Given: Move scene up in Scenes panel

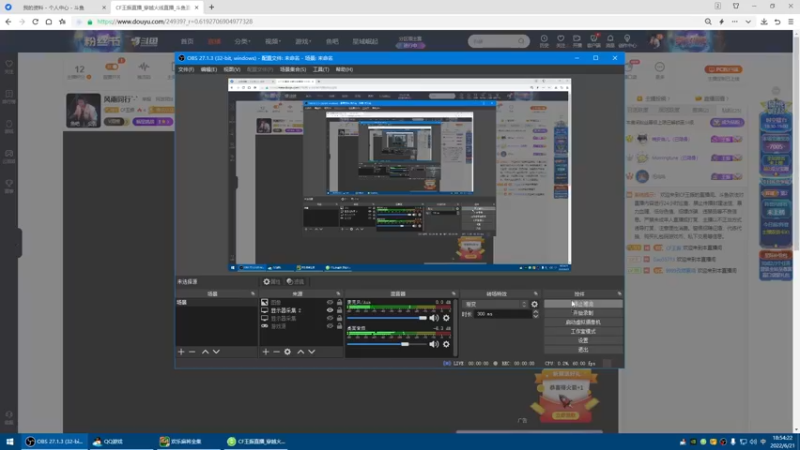Looking at the screenshot, I should 205,352.
